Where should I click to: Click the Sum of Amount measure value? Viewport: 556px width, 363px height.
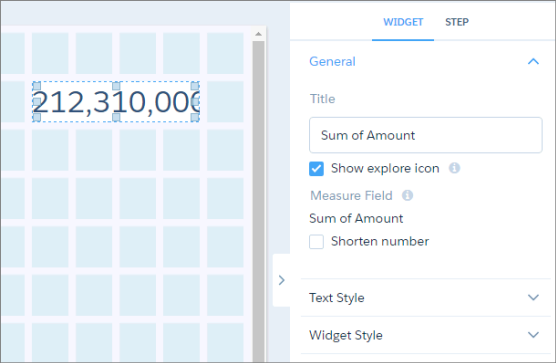click(356, 218)
